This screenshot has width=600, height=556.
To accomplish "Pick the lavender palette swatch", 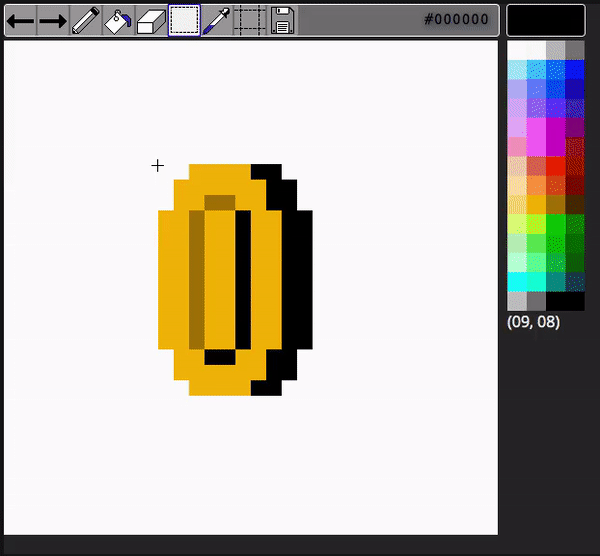I will click(x=517, y=89).
